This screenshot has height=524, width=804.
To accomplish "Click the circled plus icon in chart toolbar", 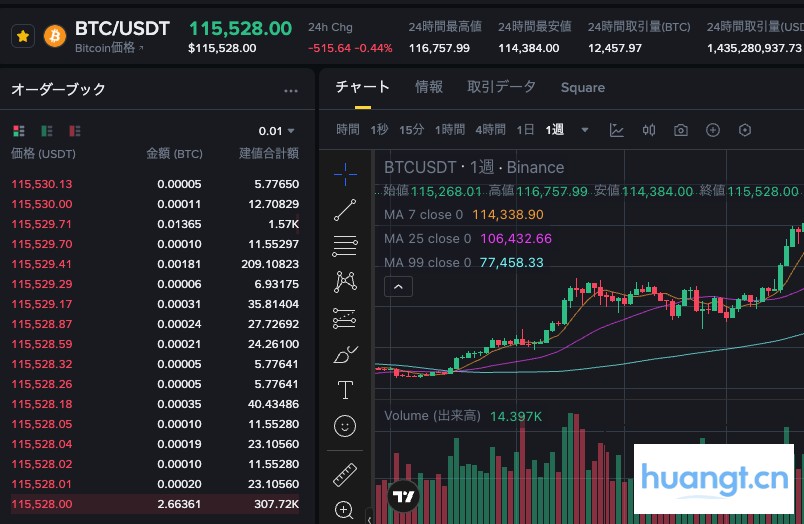I will [x=713, y=130].
